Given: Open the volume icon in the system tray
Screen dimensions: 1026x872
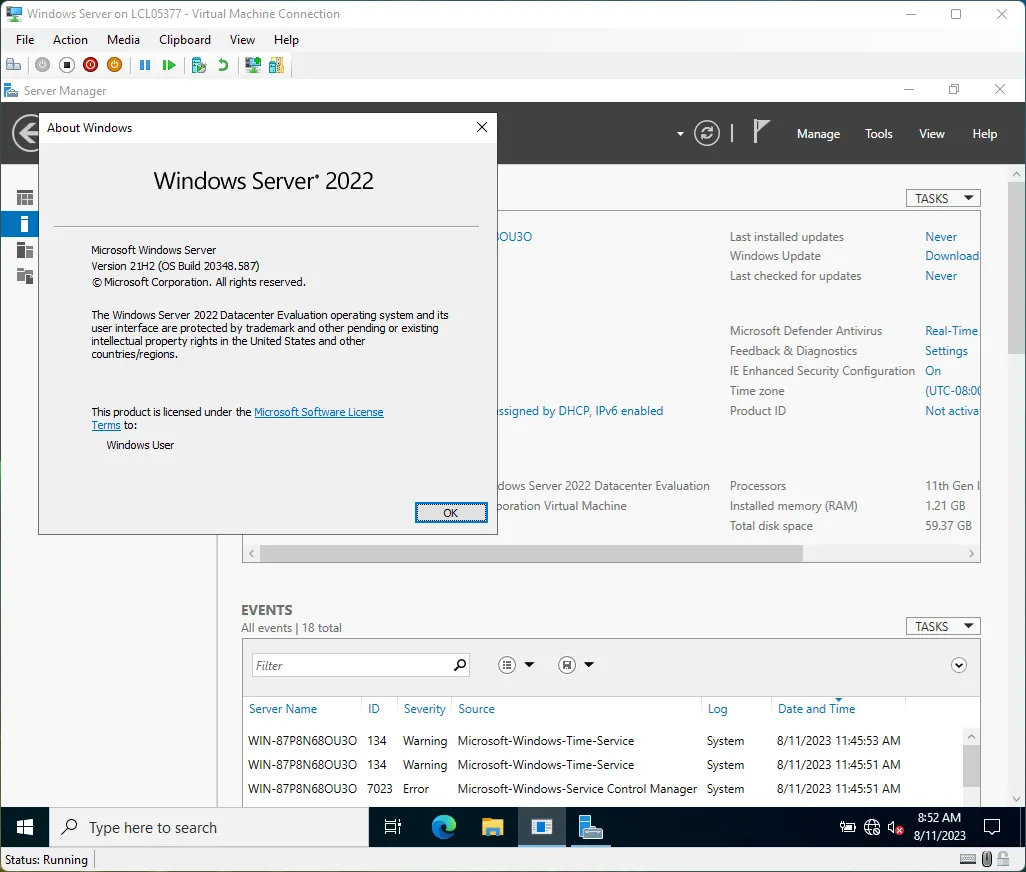Looking at the screenshot, I should point(893,827).
